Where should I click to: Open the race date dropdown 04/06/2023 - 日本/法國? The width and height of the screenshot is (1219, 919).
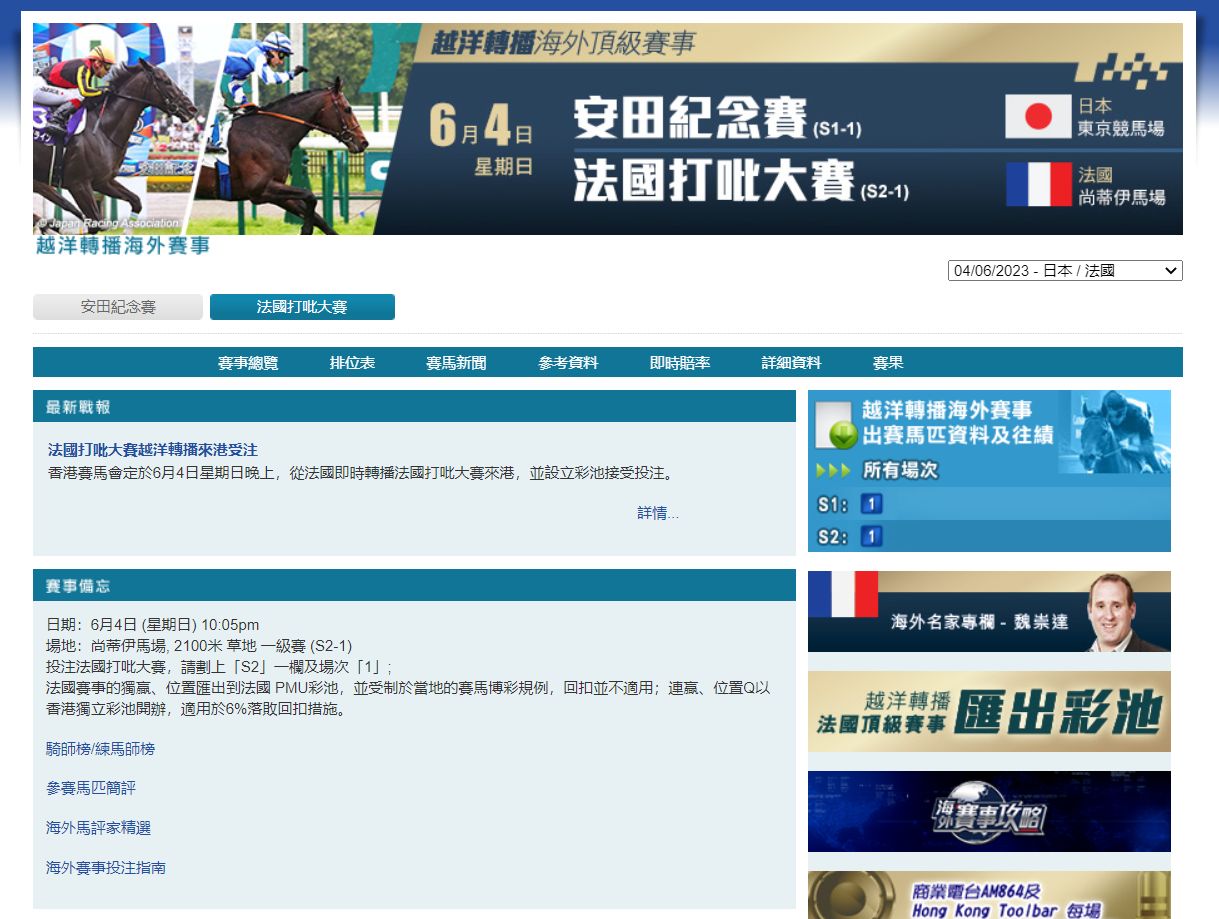coord(1063,270)
